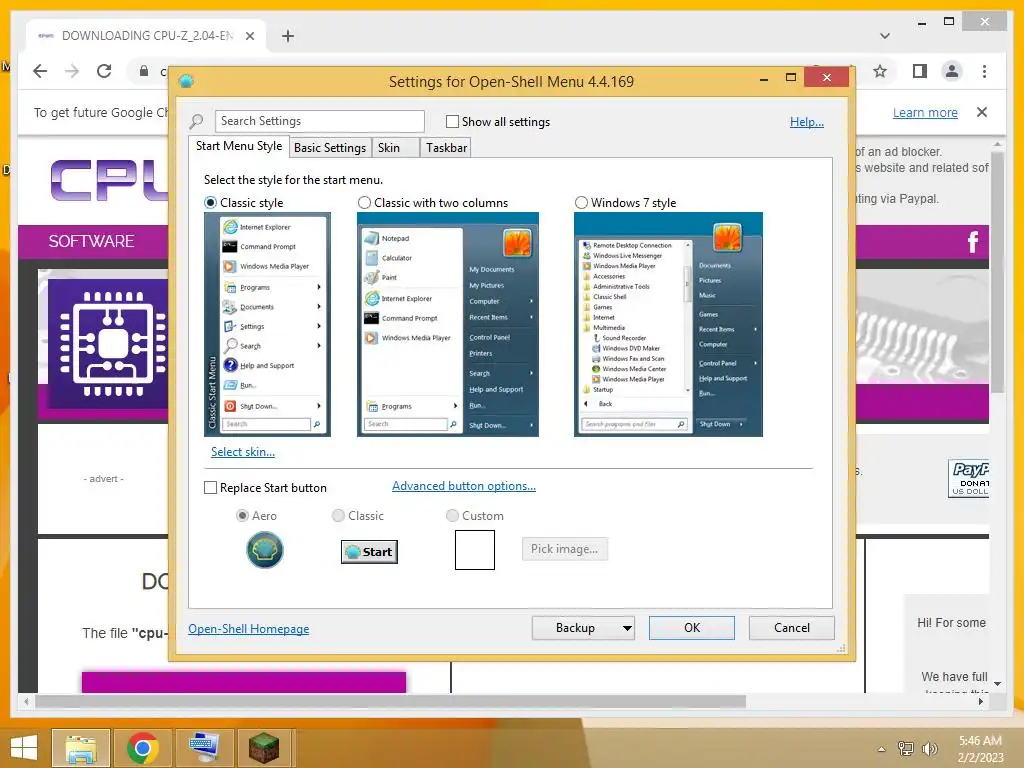Viewport: 1024px width, 768px height.
Task: Open File Explorer from the taskbar
Action: coord(80,748)
